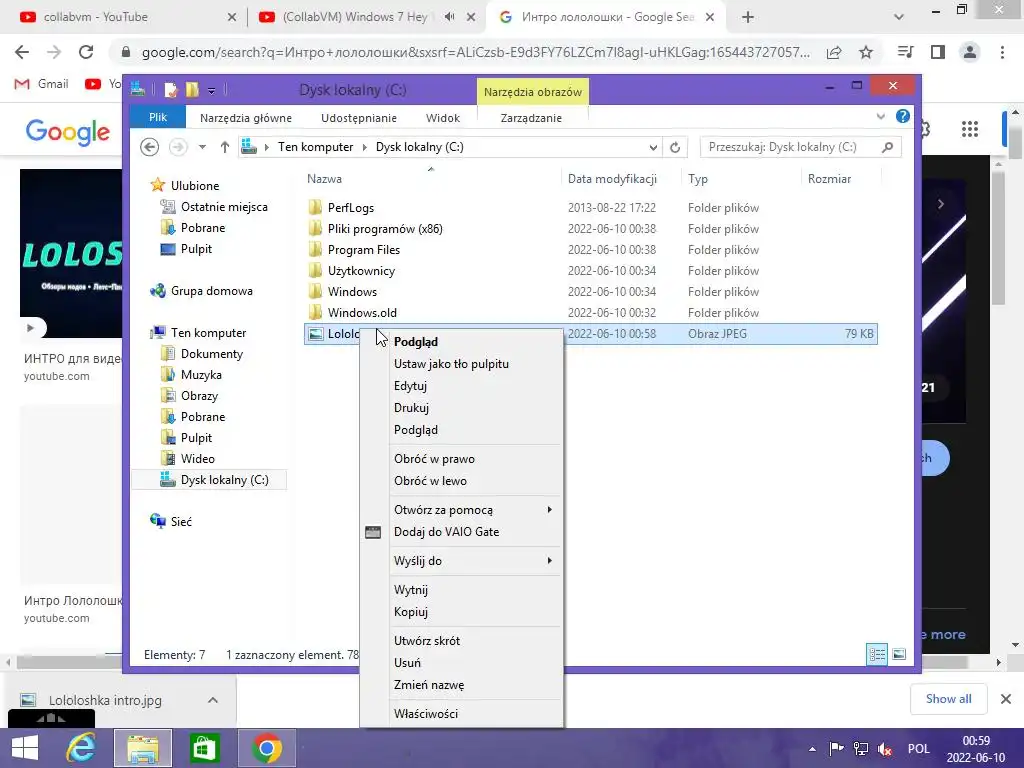Choose 'Obróć w prawo' context menu entry

pyautogui.click(x=434, y=459)
